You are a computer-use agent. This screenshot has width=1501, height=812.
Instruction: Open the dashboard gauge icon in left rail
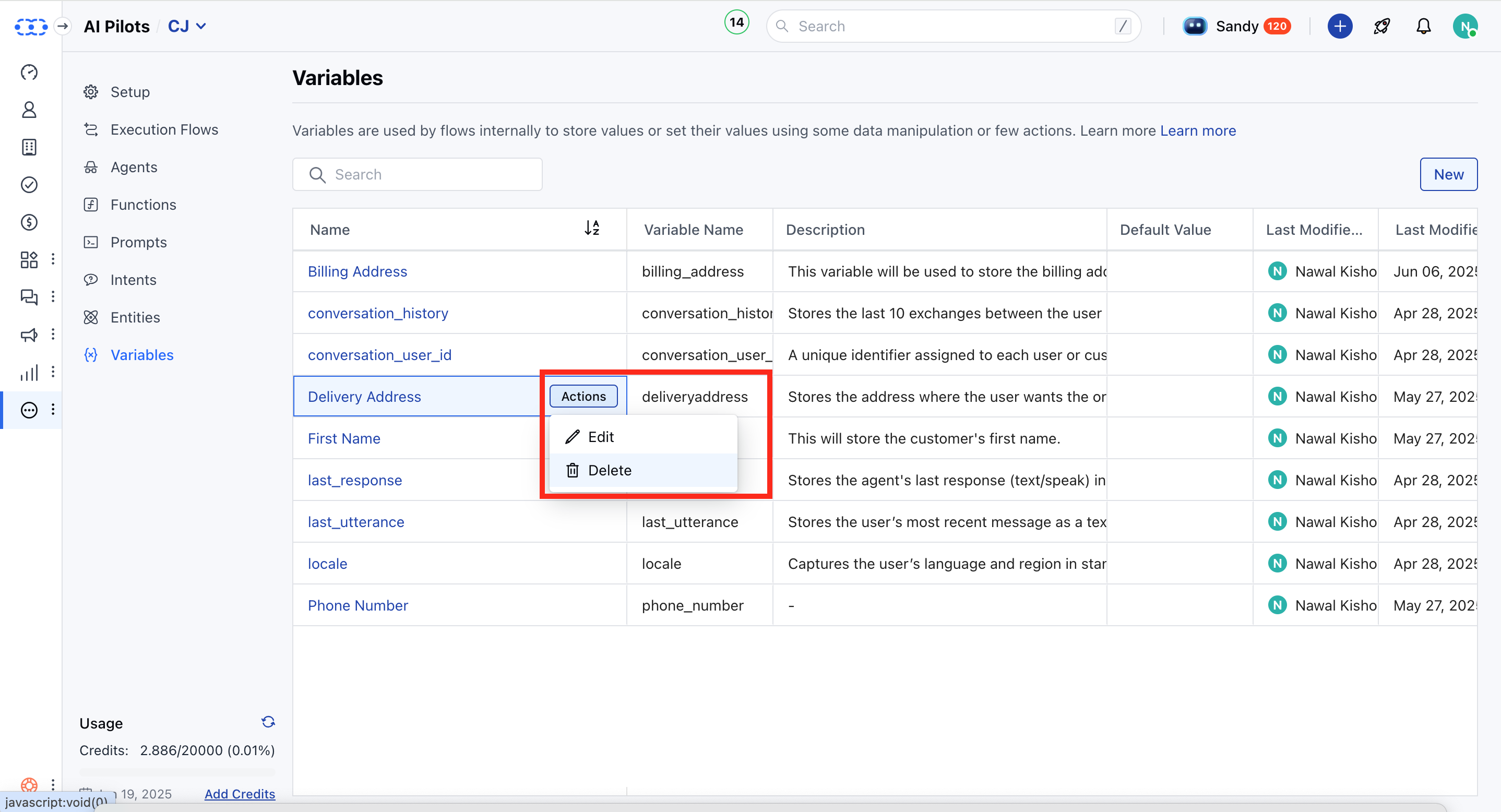click(29, 72)
